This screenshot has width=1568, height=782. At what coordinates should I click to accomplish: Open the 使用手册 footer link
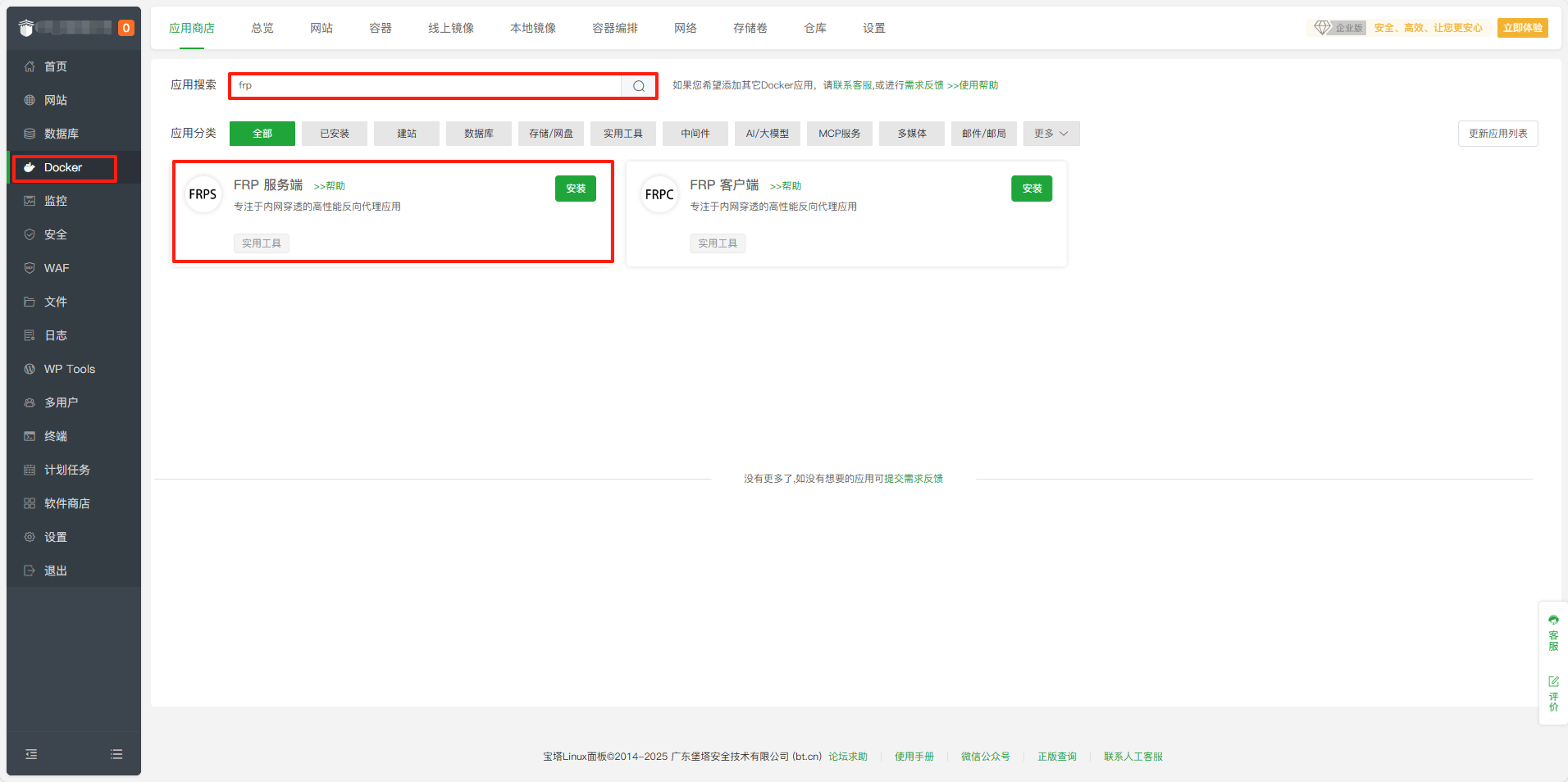(914, 757)
